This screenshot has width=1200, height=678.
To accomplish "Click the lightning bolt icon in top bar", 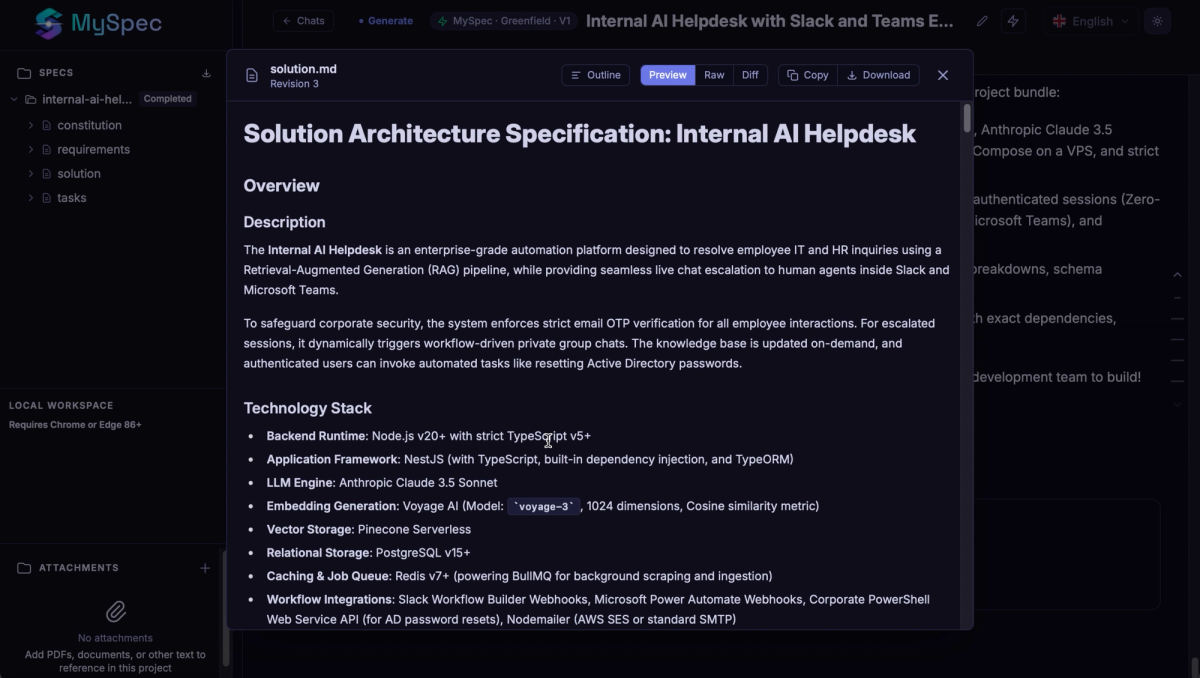I will pos(1013,21).
